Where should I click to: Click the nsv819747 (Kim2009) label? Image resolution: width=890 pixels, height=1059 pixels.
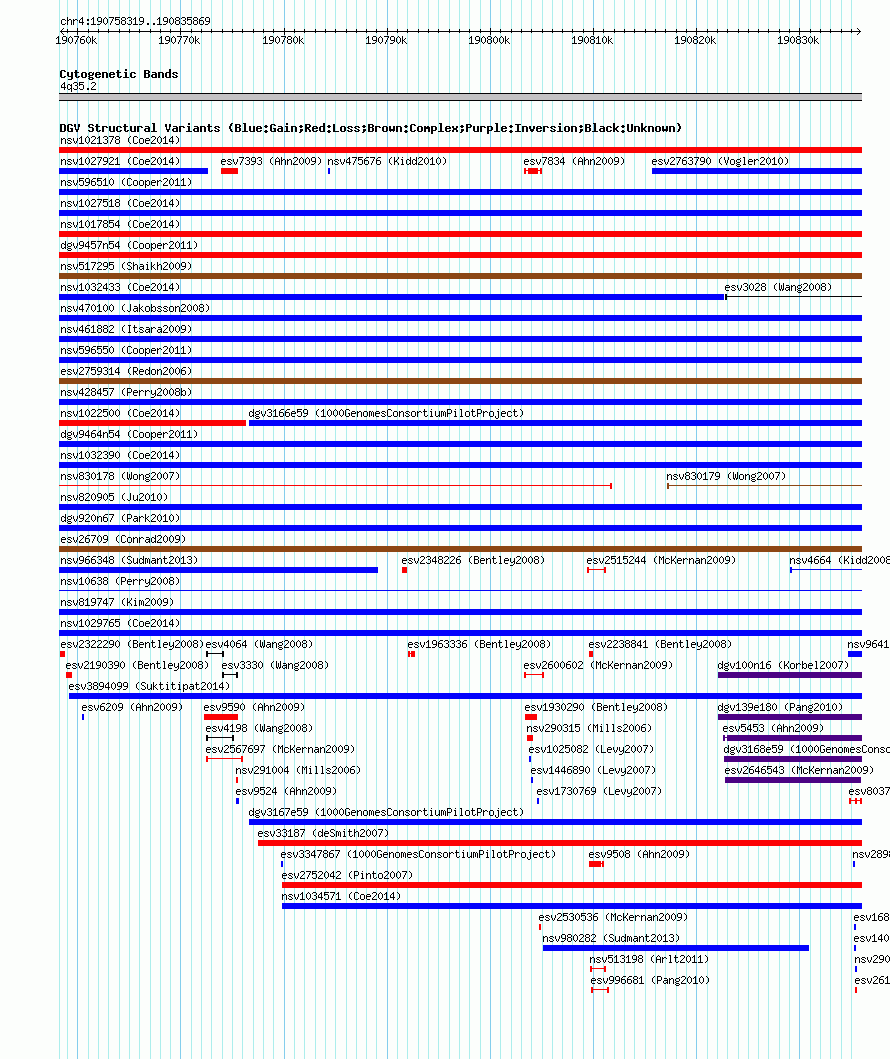coord(117,602)
